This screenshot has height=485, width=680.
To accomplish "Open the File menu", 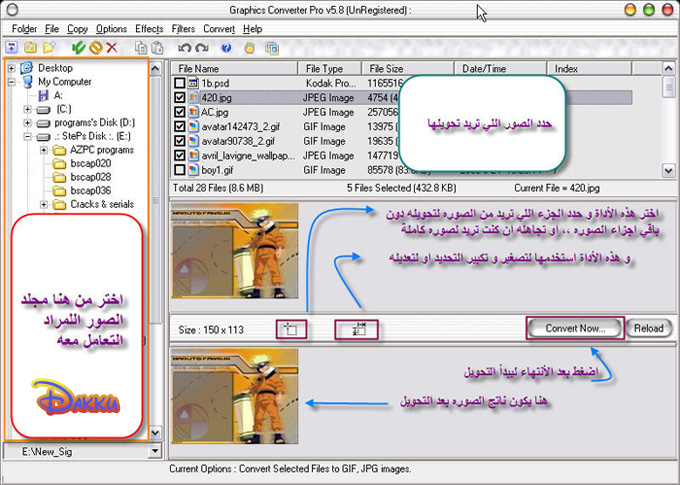I will pos(52,29).
